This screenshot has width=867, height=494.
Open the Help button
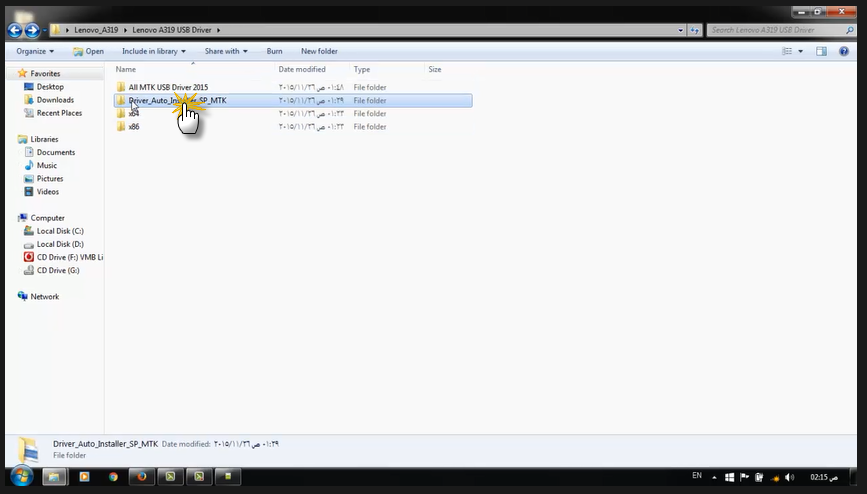pos(844,51)
